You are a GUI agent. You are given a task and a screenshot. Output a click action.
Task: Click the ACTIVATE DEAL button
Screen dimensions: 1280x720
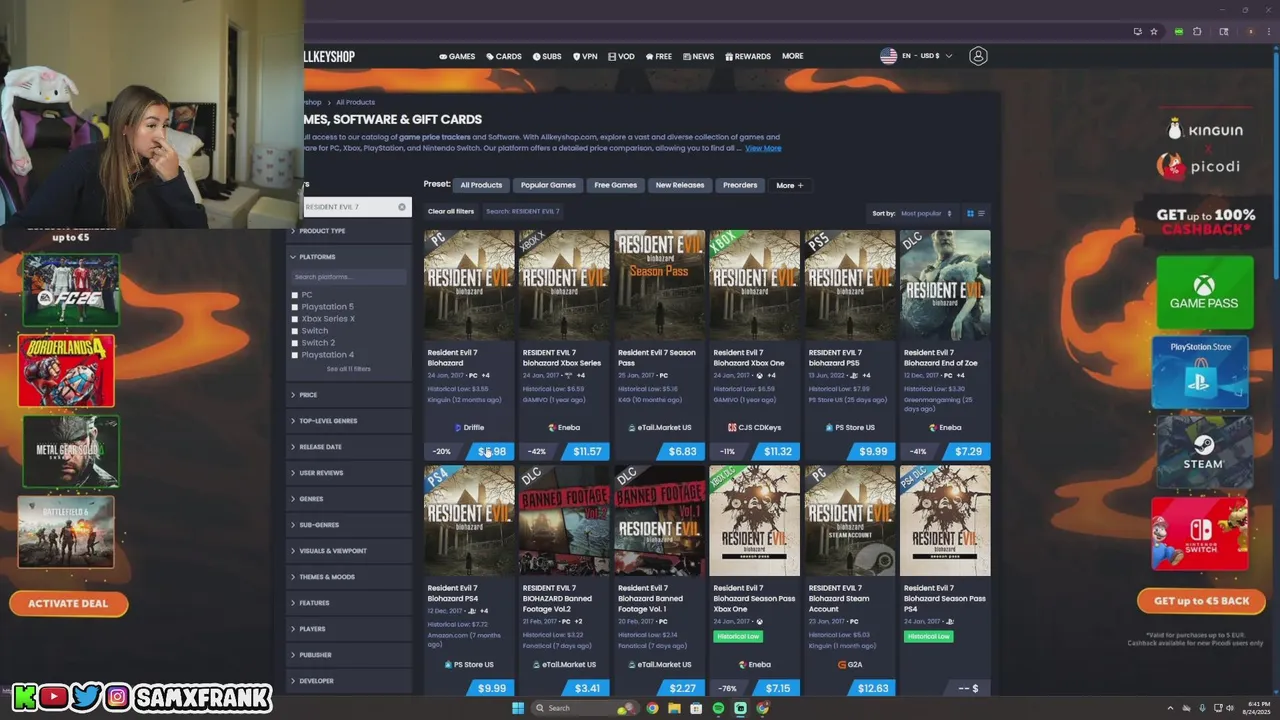point(68,604)
